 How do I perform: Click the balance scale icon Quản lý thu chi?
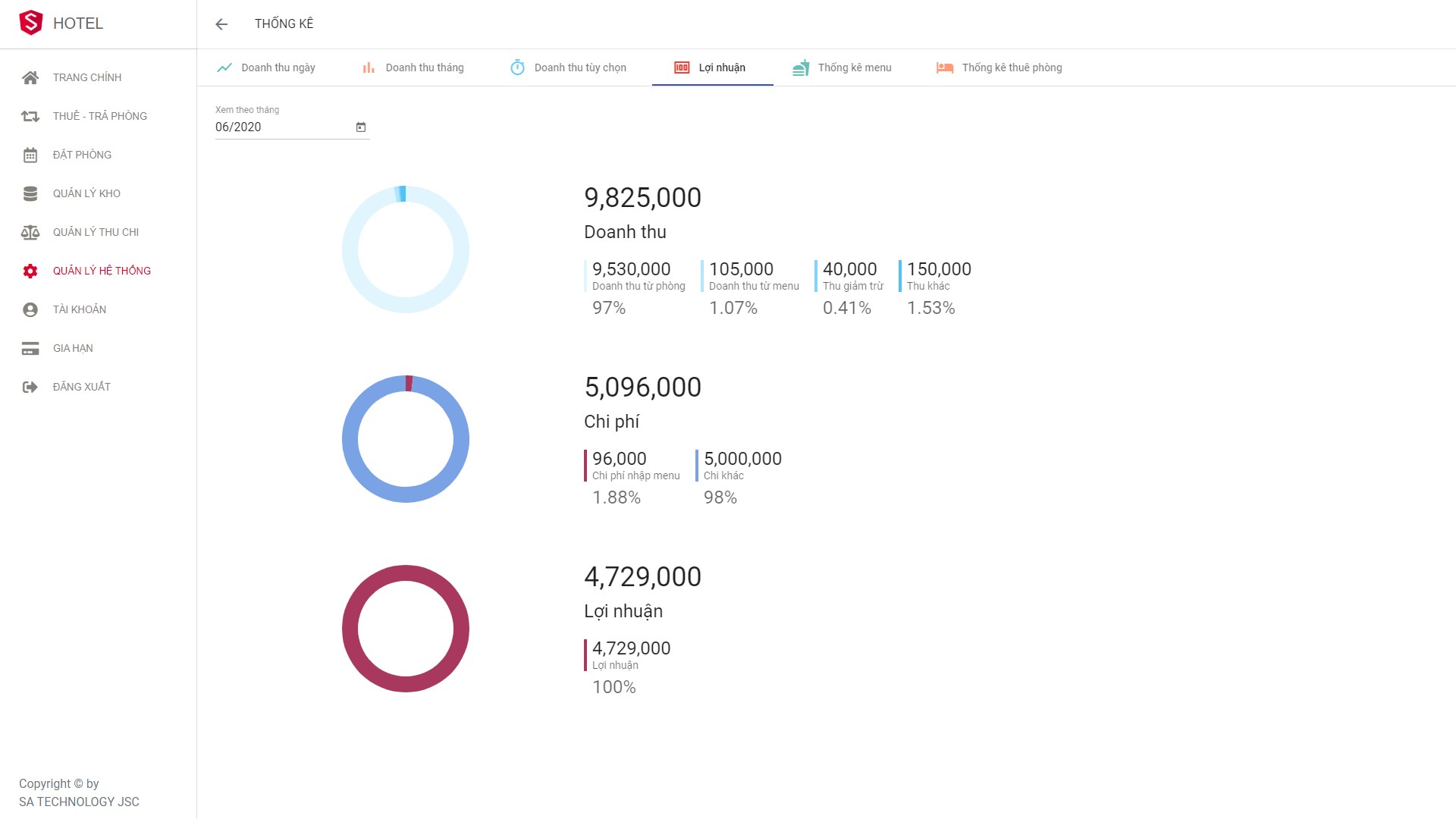30,232
